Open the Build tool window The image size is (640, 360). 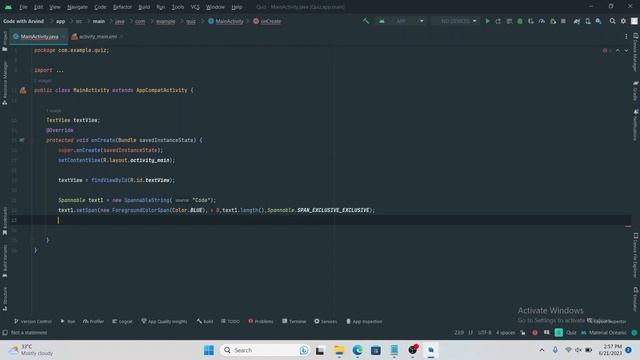205,322
